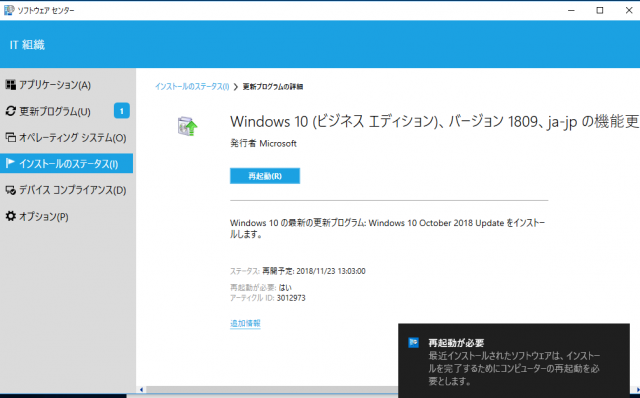This screenshot has width=640, height=398.
Task: Click the October 2018 Update description text
Action: pyautogui.click(x=387, y=228)
